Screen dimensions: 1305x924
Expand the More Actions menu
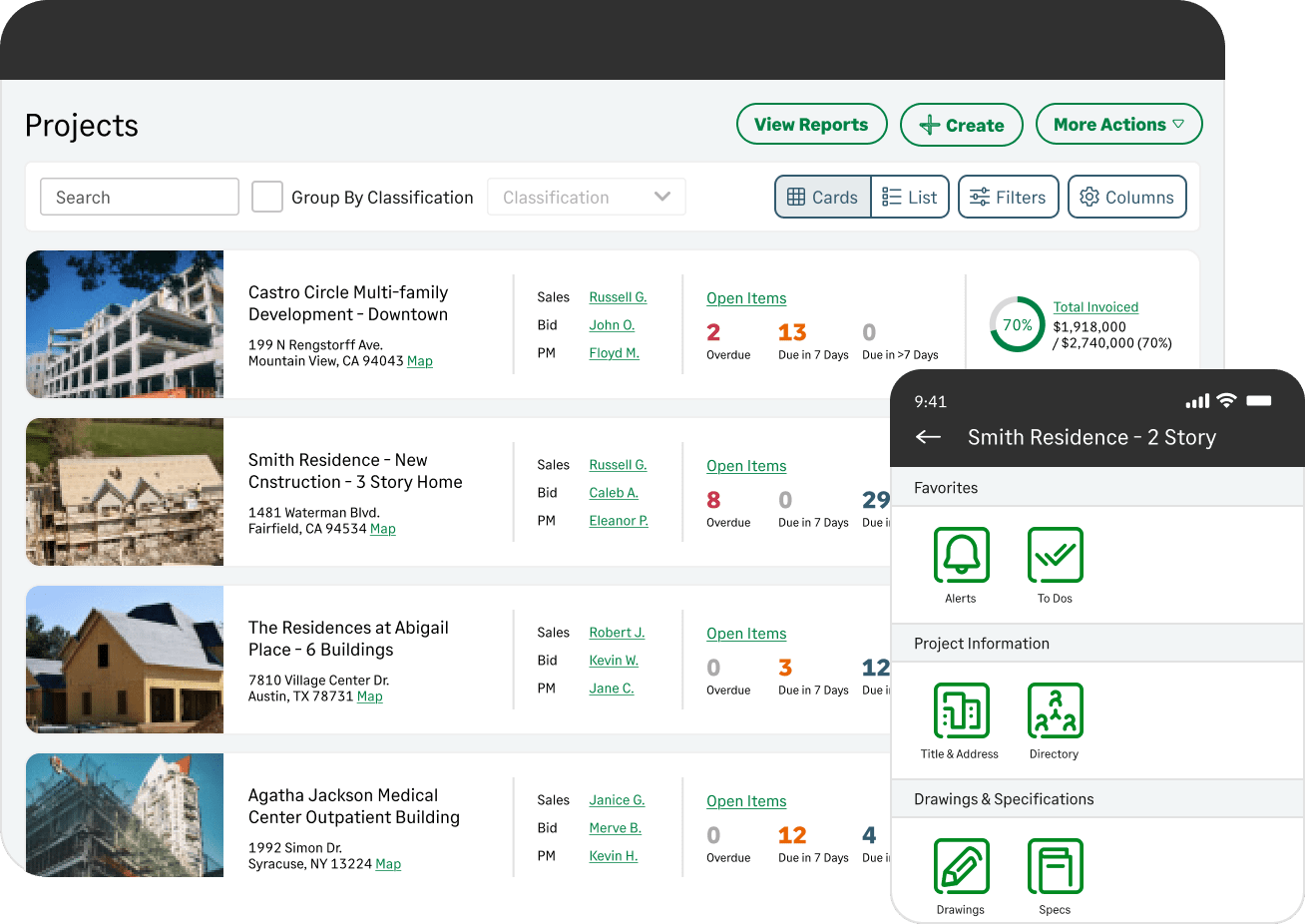click(1118, 124)
